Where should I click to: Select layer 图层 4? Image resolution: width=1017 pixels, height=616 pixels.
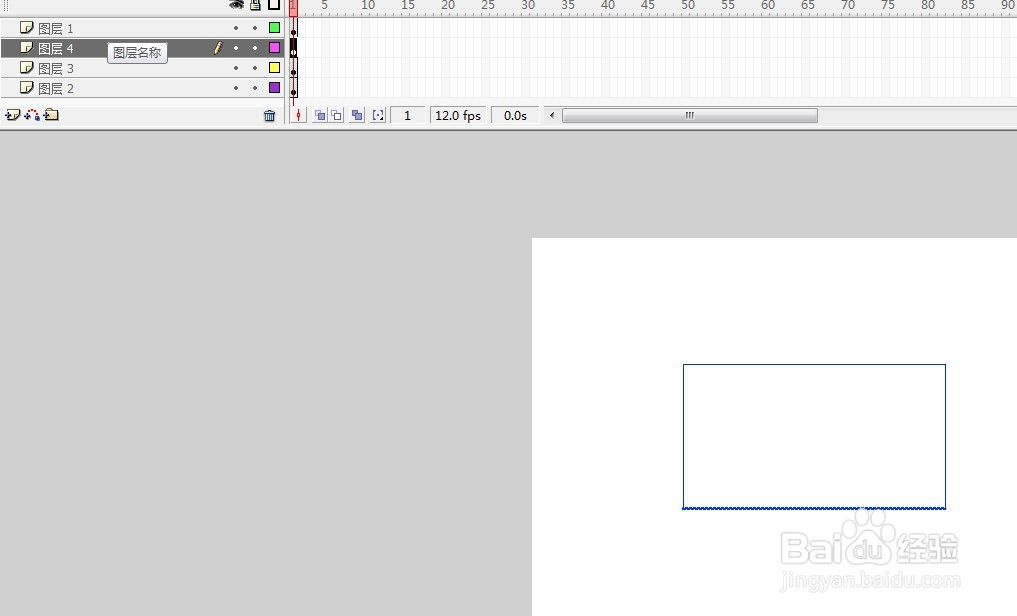(142, 48)
